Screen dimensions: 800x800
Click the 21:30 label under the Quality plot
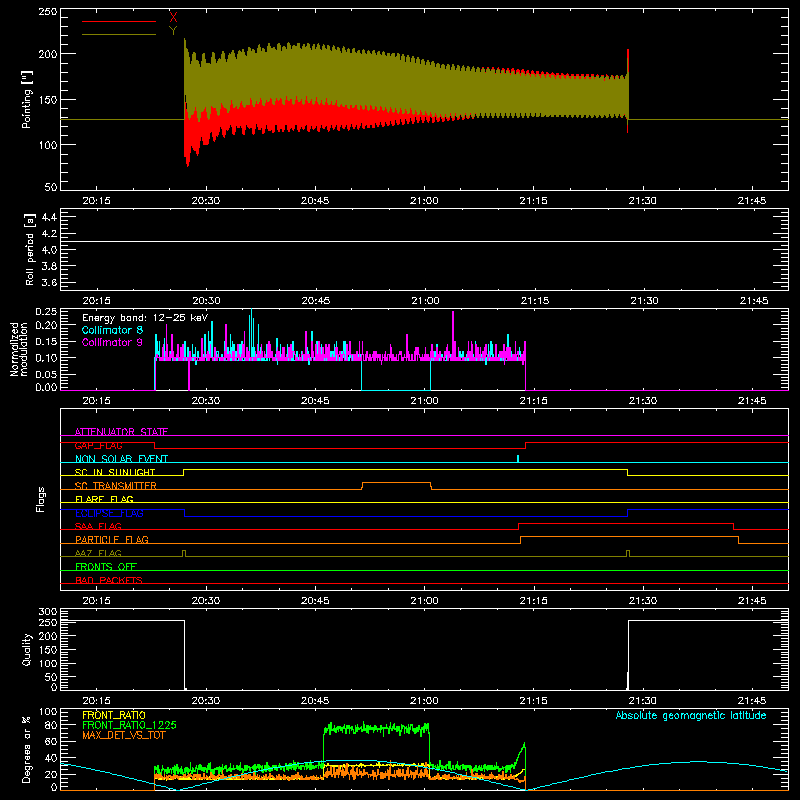tap(642, 701)
